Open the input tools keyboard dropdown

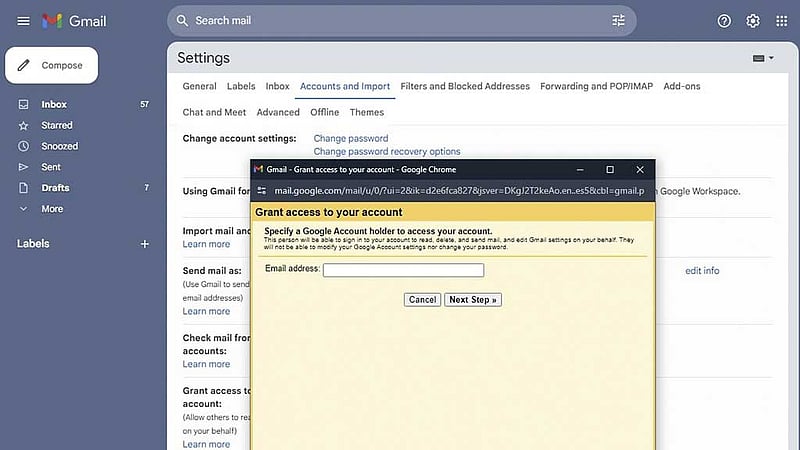pos(763,58)
